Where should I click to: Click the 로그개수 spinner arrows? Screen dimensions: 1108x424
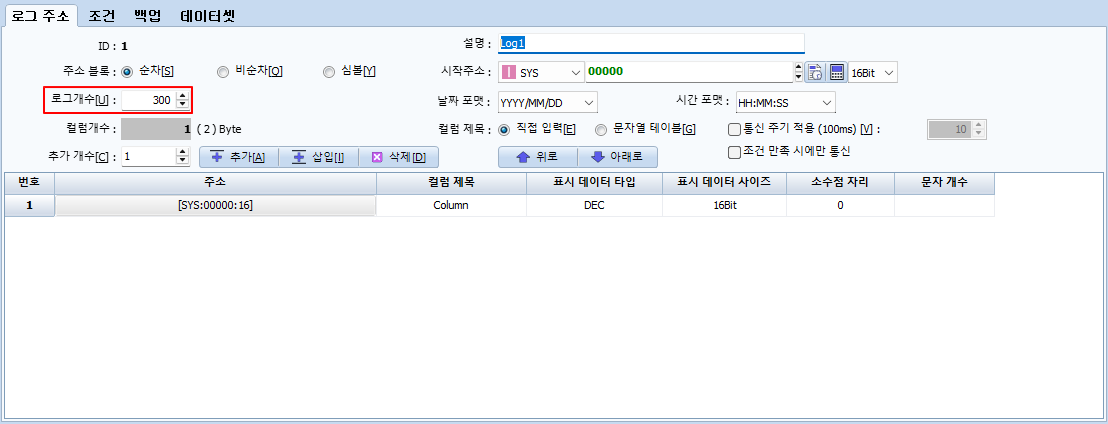point(182,100)
